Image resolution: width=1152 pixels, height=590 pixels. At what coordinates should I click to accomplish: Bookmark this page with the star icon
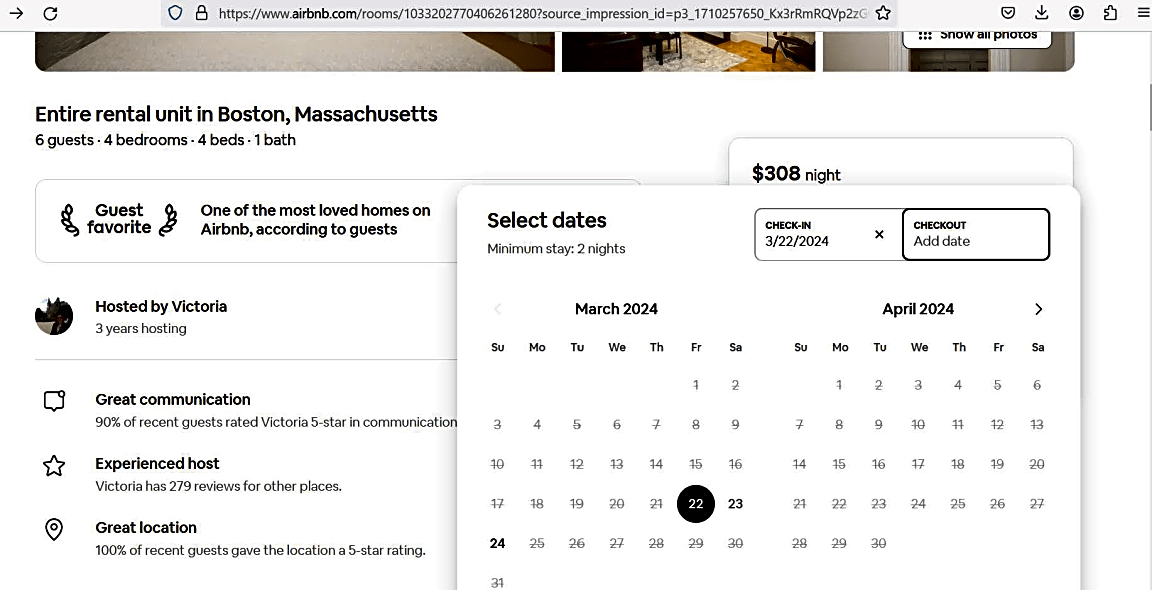pyautogui.click(x=883, y=13)
